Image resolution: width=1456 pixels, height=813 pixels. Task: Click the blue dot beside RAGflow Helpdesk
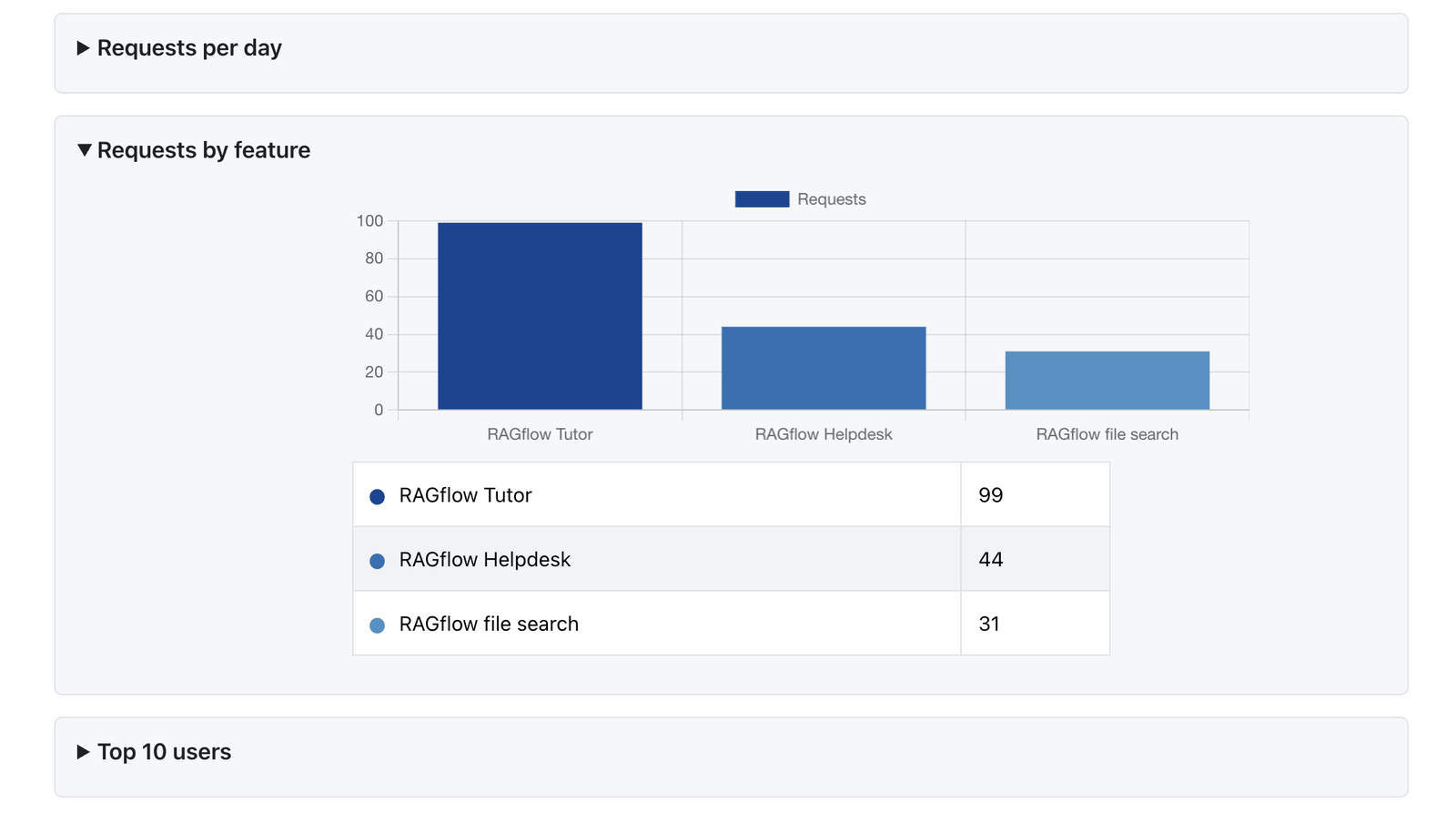coord(377,562)
